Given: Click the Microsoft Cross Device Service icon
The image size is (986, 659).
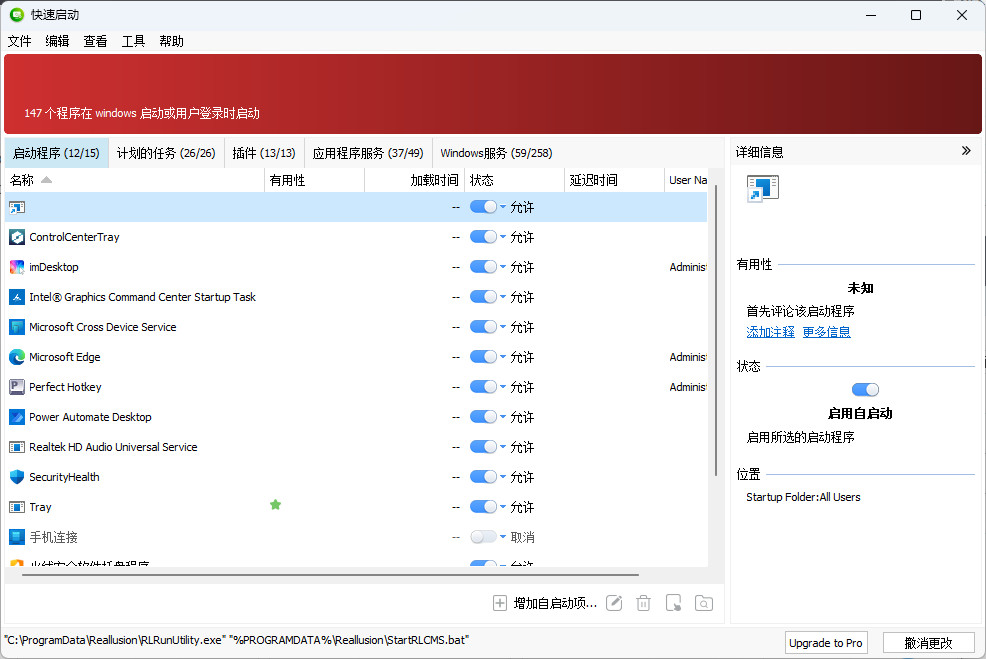Looking at the screenshot, I should (x=17, y=327).
